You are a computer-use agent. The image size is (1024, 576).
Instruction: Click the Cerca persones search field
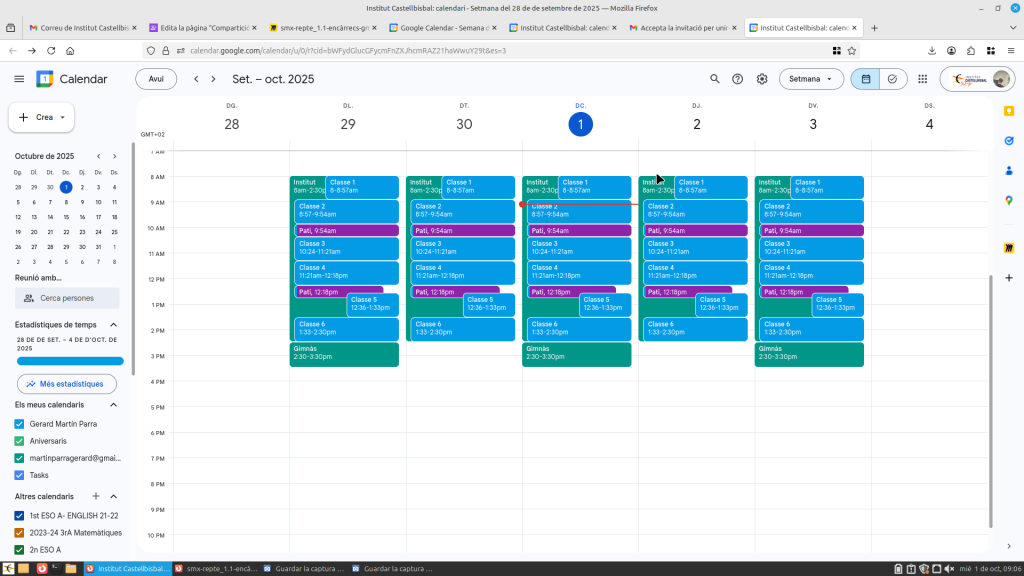coord(67,298)
